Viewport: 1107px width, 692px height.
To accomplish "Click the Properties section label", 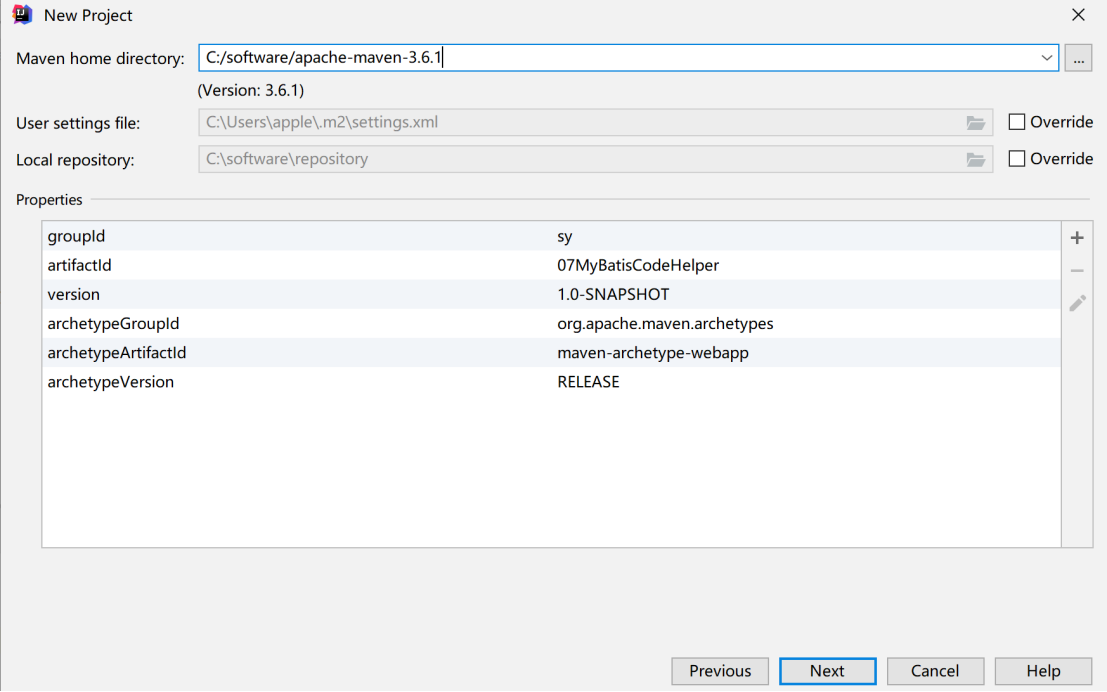I will click(49, 200).
